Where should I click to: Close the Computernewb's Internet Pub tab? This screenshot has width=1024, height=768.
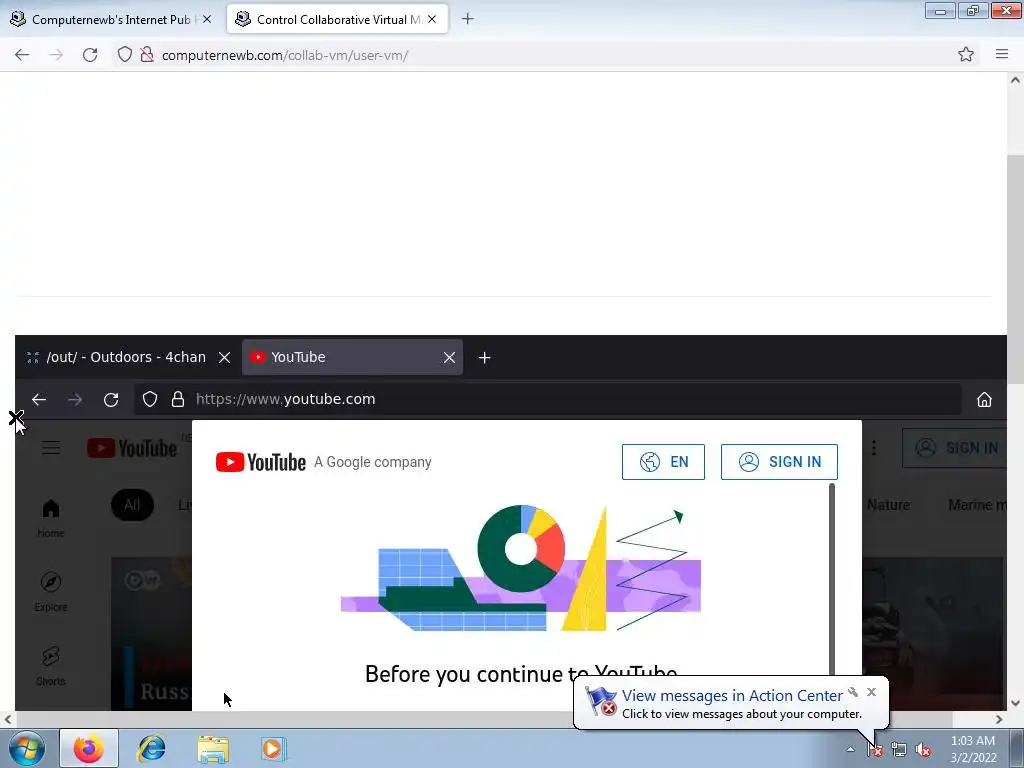coord(207,20)
